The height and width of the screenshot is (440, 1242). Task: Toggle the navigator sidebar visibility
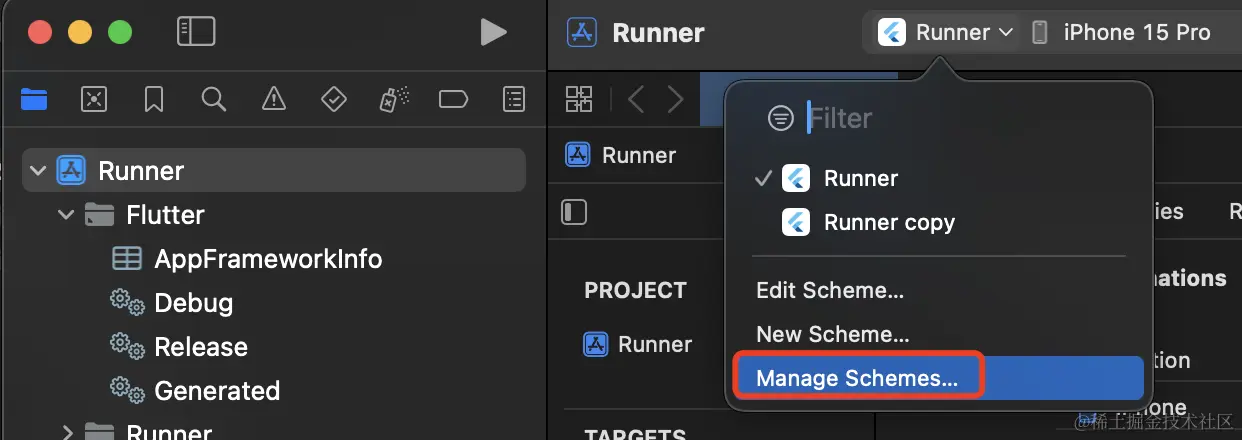196,32
